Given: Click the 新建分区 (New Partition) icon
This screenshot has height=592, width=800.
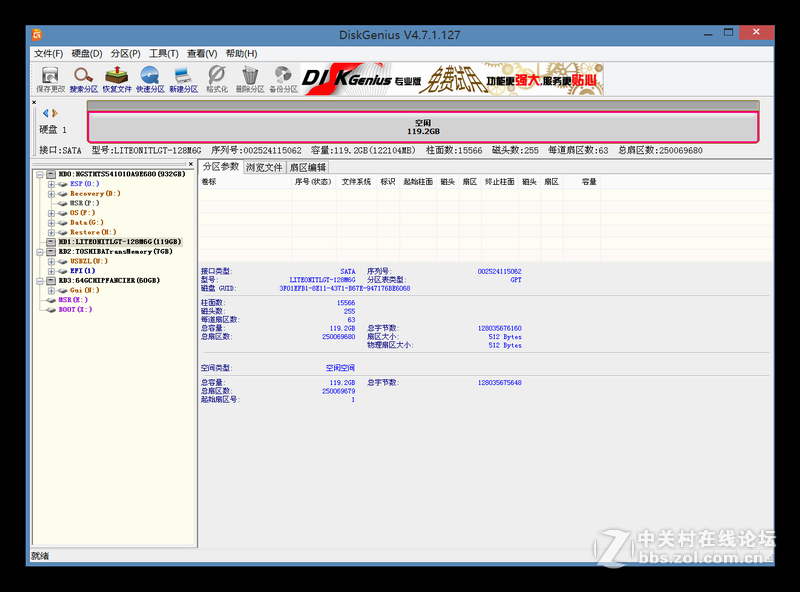Looking at the screenshot, I should click(183, 77).
